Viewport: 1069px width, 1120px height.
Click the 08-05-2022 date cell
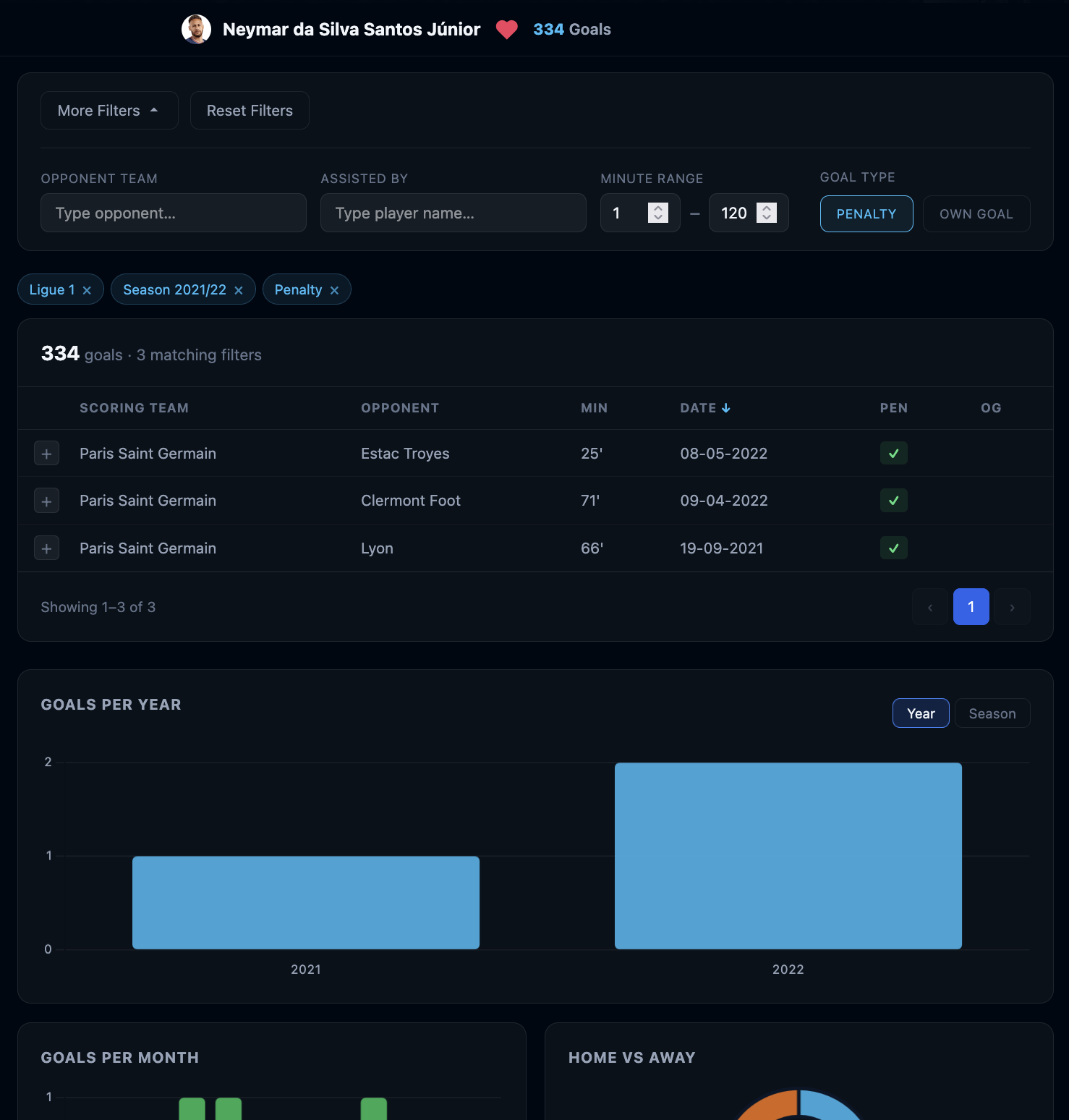(x=724, y=454)
